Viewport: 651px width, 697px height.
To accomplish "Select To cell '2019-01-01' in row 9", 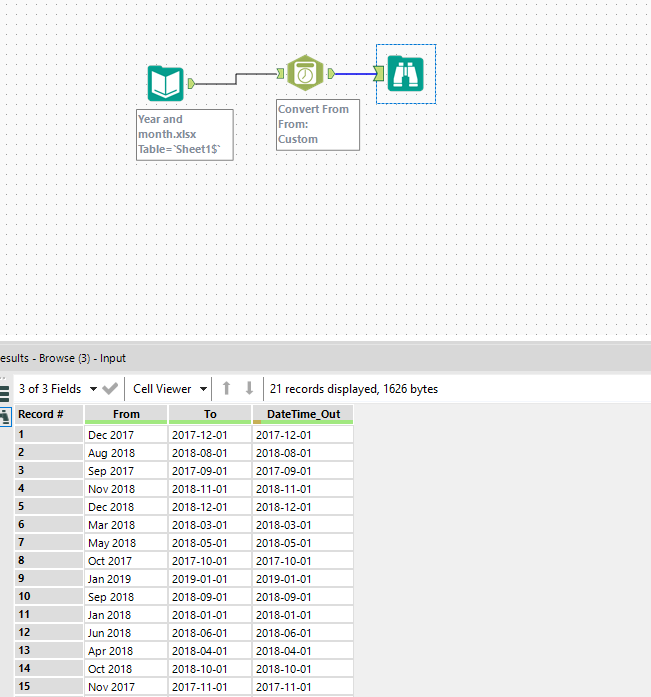I will pos(210,579).
